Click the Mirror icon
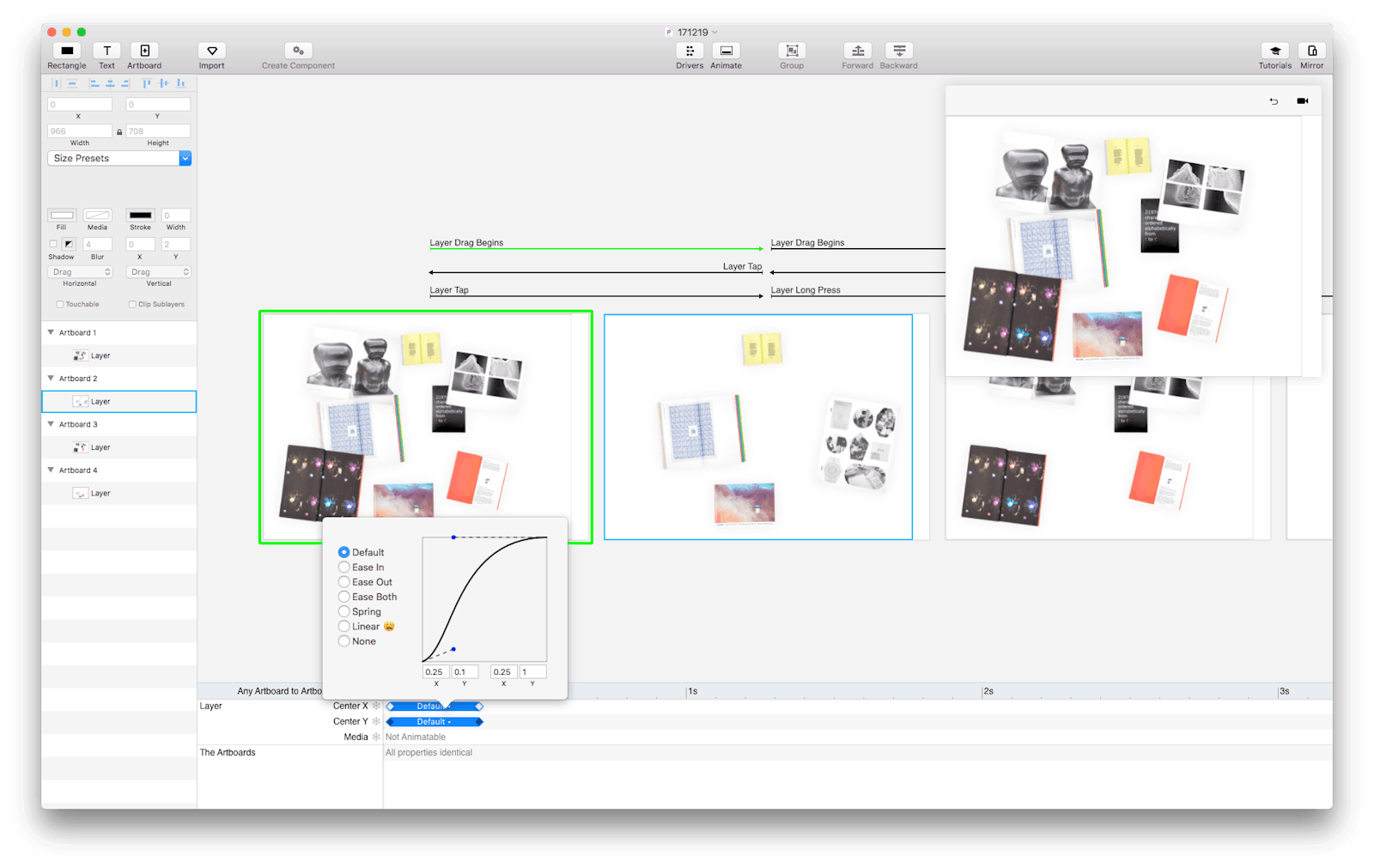Viewport: 1374px width, 868px height. pos(1311,52)
